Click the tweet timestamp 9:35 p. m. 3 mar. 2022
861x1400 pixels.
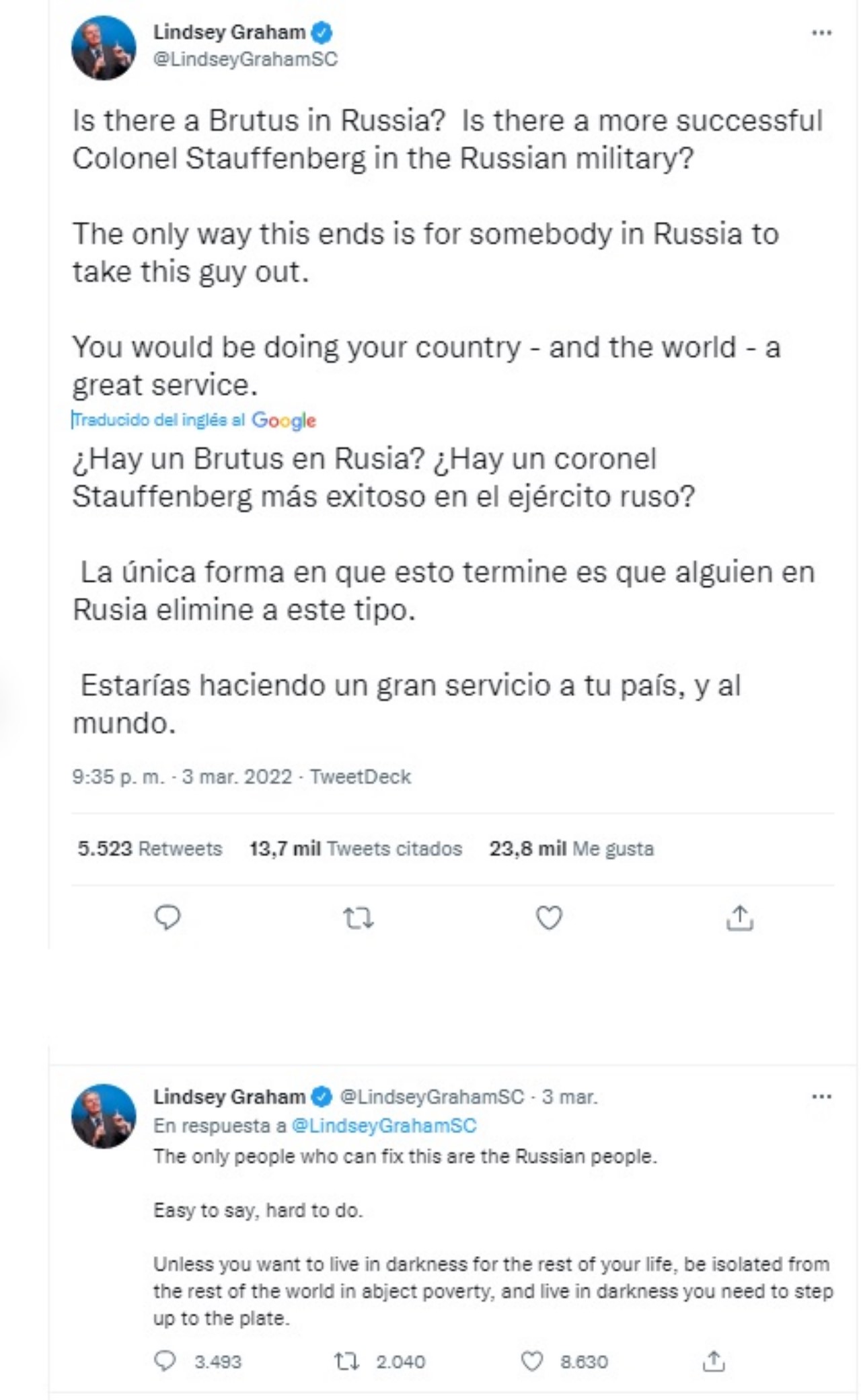tap(182, 777)
